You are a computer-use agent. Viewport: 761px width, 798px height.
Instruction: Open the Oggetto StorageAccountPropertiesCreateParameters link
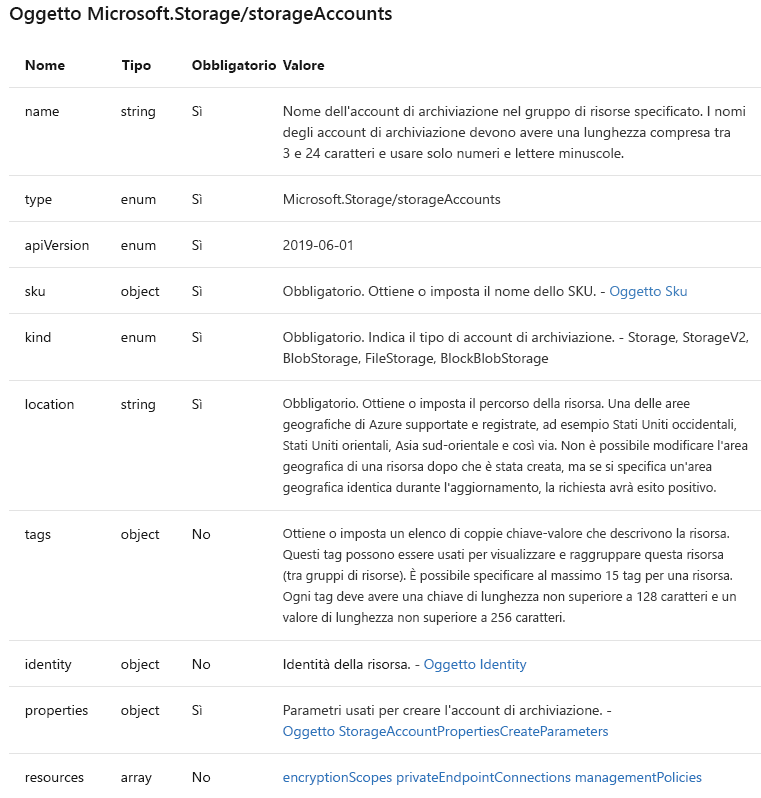point(445,731)
